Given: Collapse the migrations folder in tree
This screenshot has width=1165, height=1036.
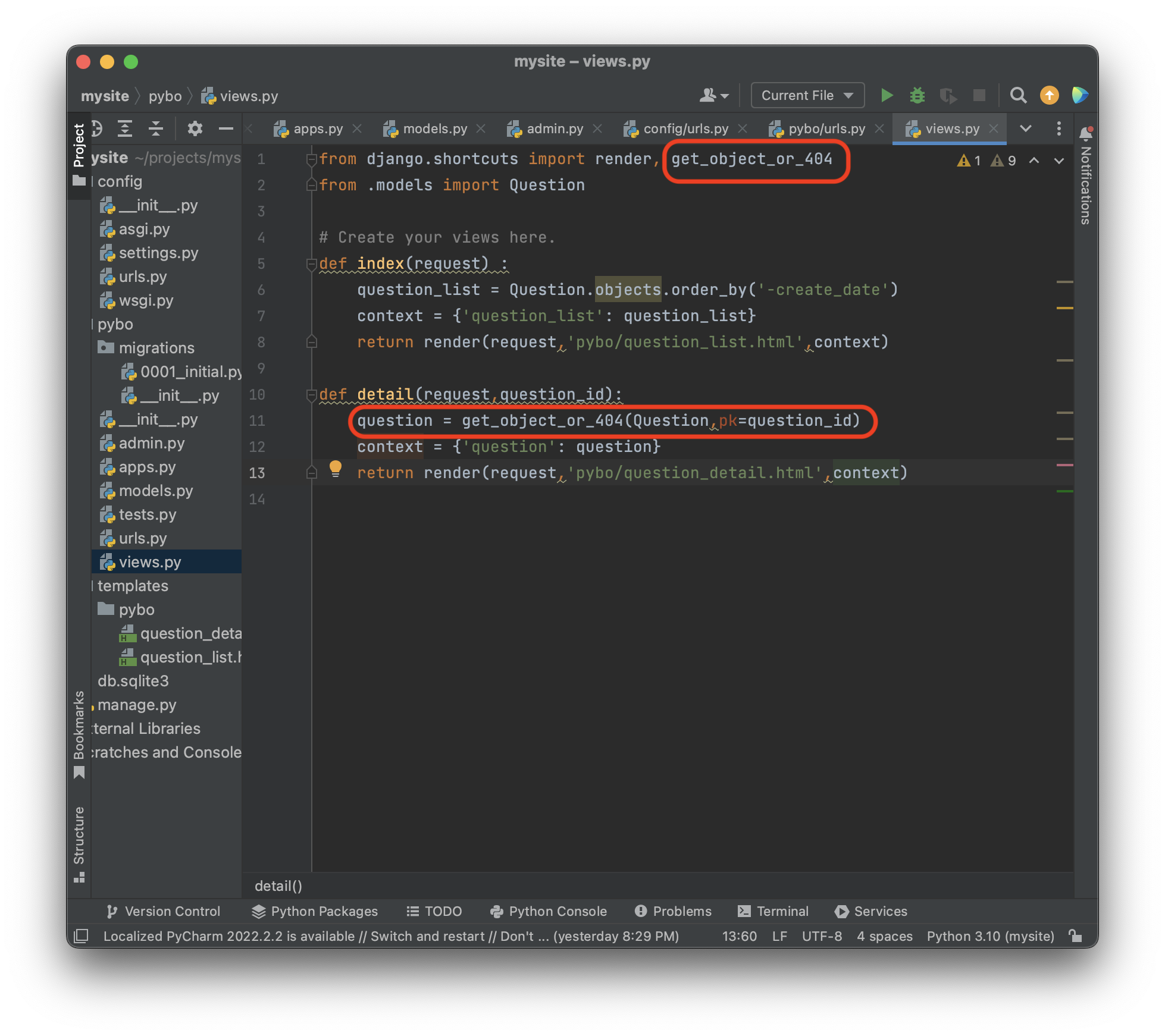Looking at the screenshot, I should click(x=156, y=348).
